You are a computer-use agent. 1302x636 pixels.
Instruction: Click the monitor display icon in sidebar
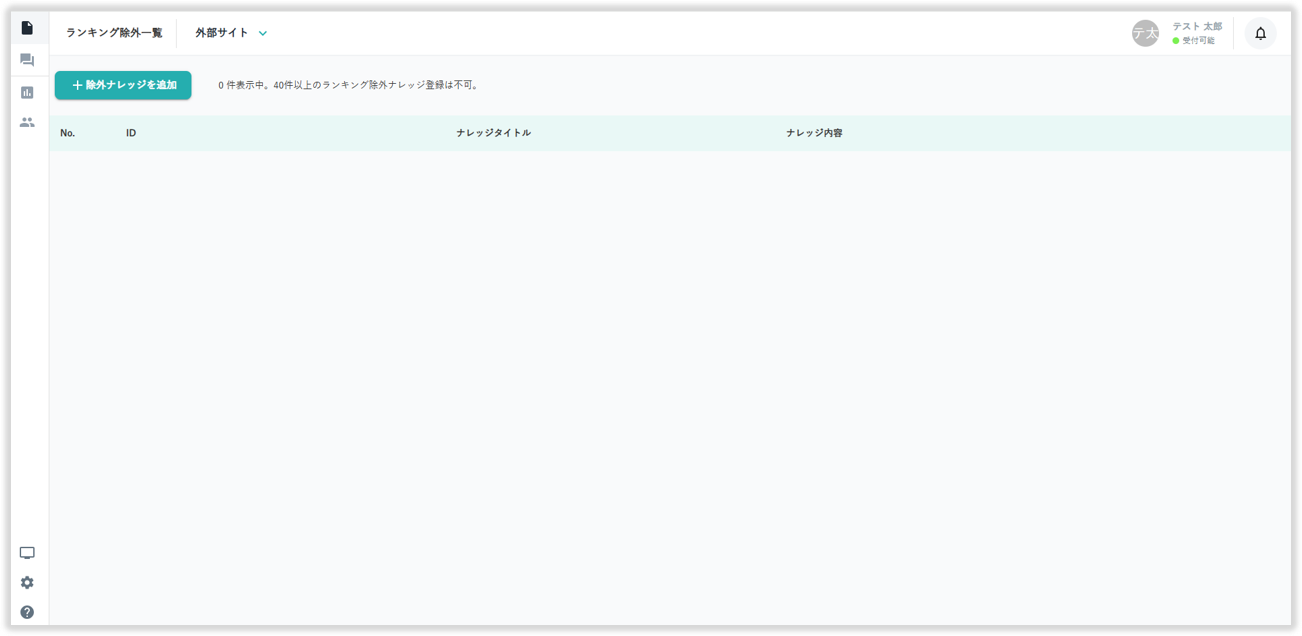[x=27, y=553]
